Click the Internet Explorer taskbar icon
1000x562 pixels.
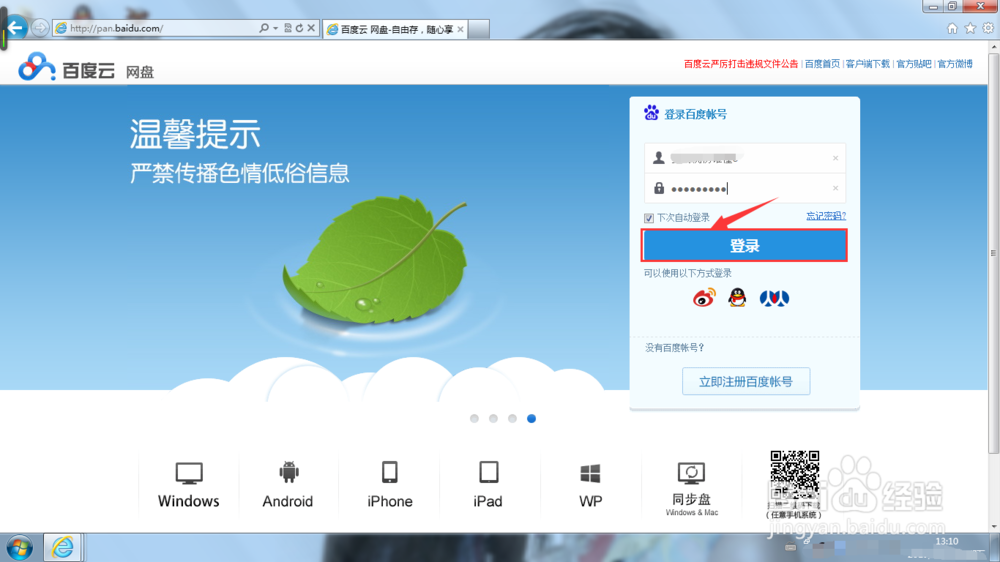[x=62, y=547]
